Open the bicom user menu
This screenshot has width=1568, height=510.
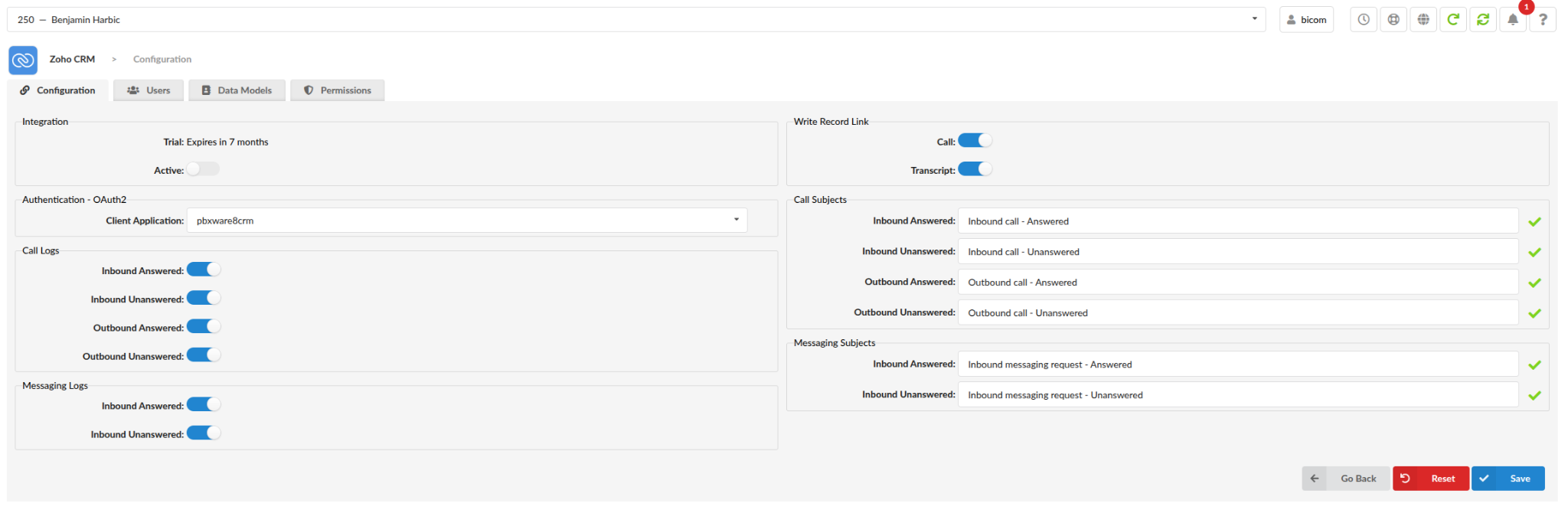[1306, 20]
